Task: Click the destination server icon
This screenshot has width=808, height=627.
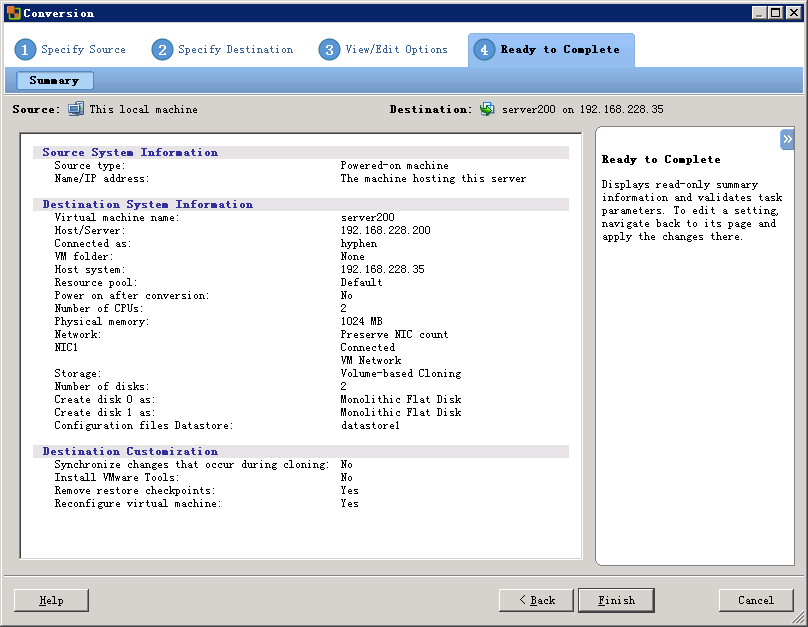Action: [x=487, y=109]
